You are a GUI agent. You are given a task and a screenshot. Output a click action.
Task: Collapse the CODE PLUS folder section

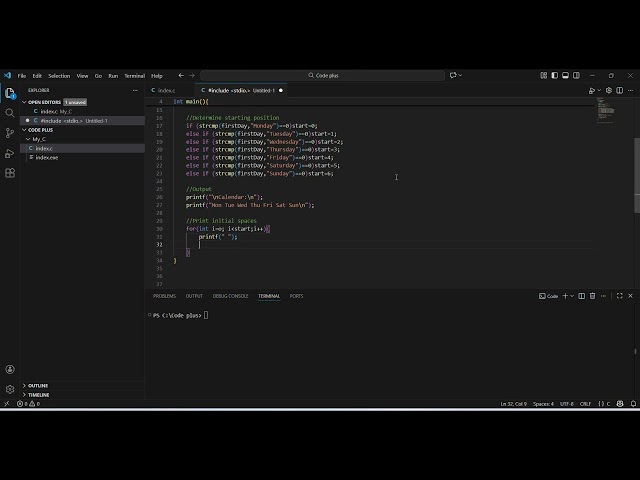tap(24, 130)
